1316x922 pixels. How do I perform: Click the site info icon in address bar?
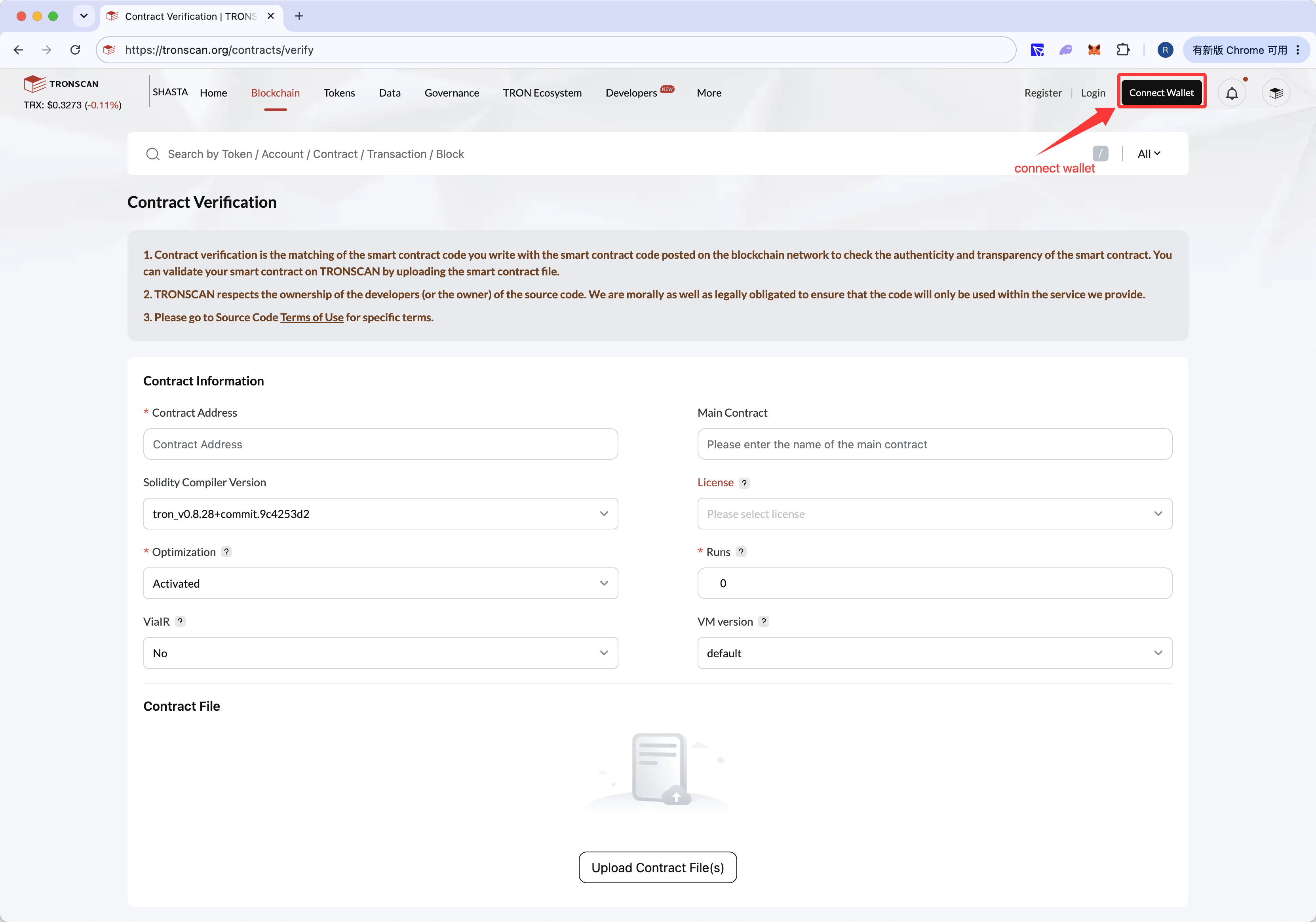coord(110,50)
